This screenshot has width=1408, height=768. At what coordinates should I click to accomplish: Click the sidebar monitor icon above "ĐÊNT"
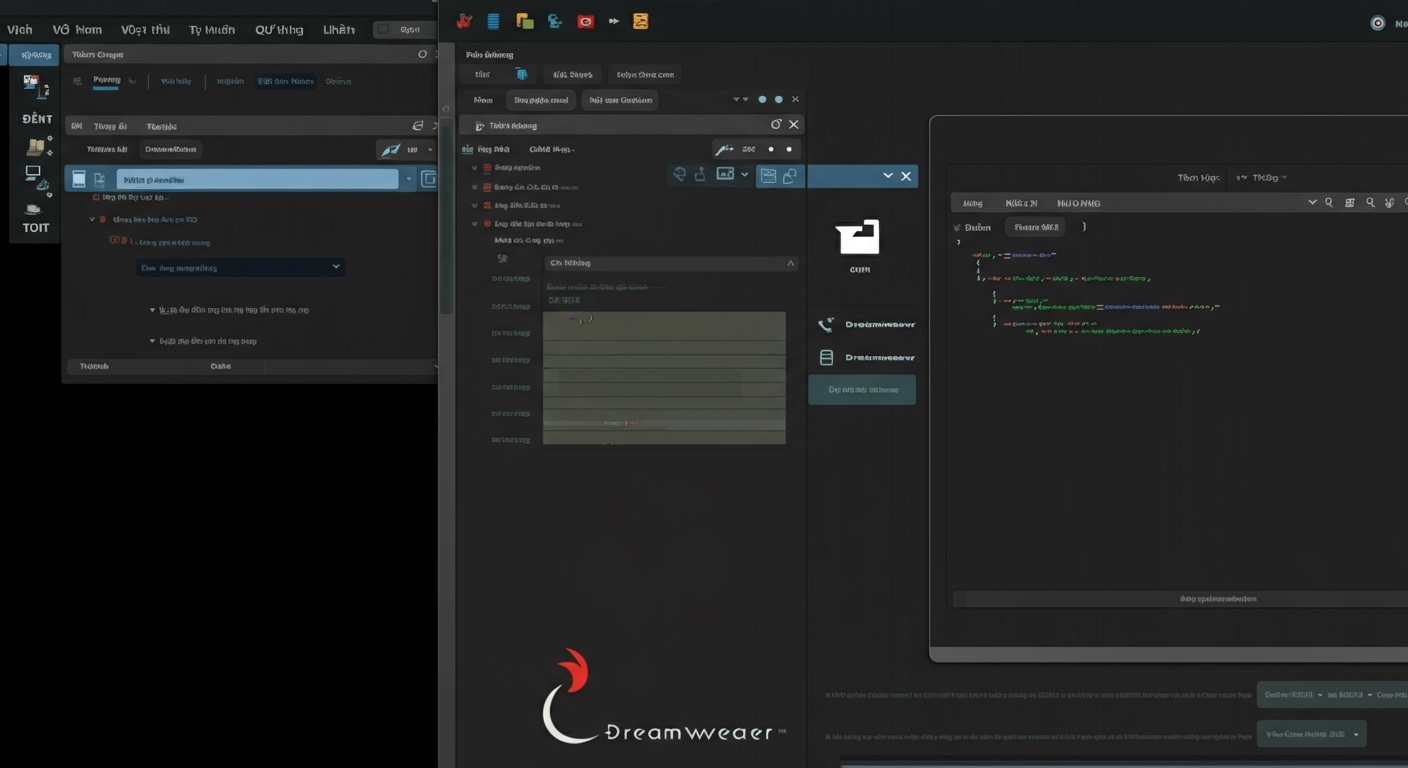(35, 87)
